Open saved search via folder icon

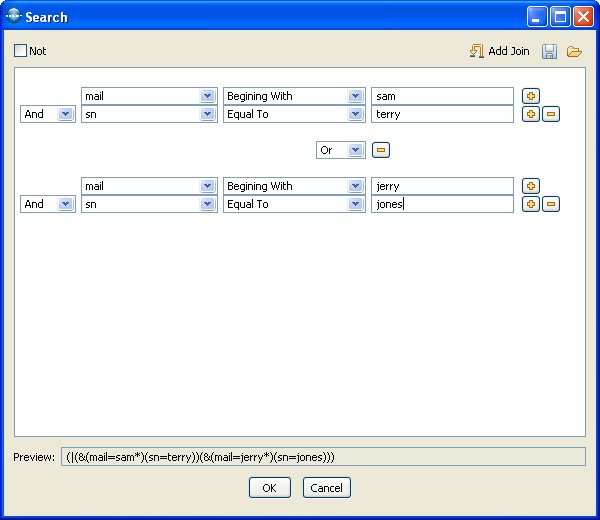point(574,51)
